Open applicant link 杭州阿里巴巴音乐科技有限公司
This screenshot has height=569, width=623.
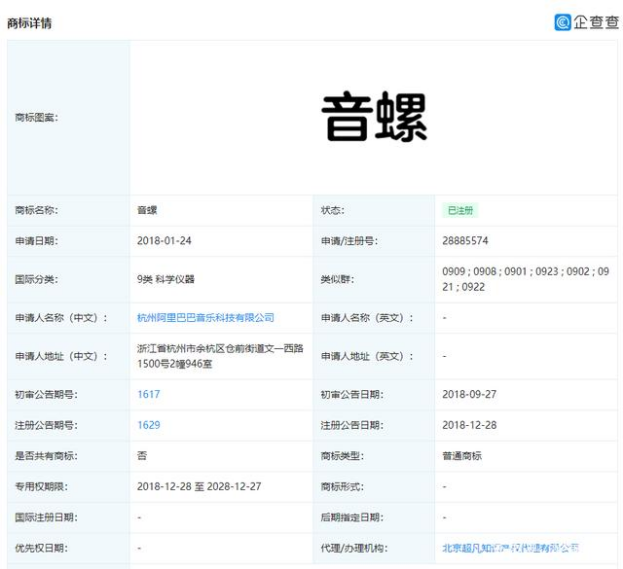point(205,317)
